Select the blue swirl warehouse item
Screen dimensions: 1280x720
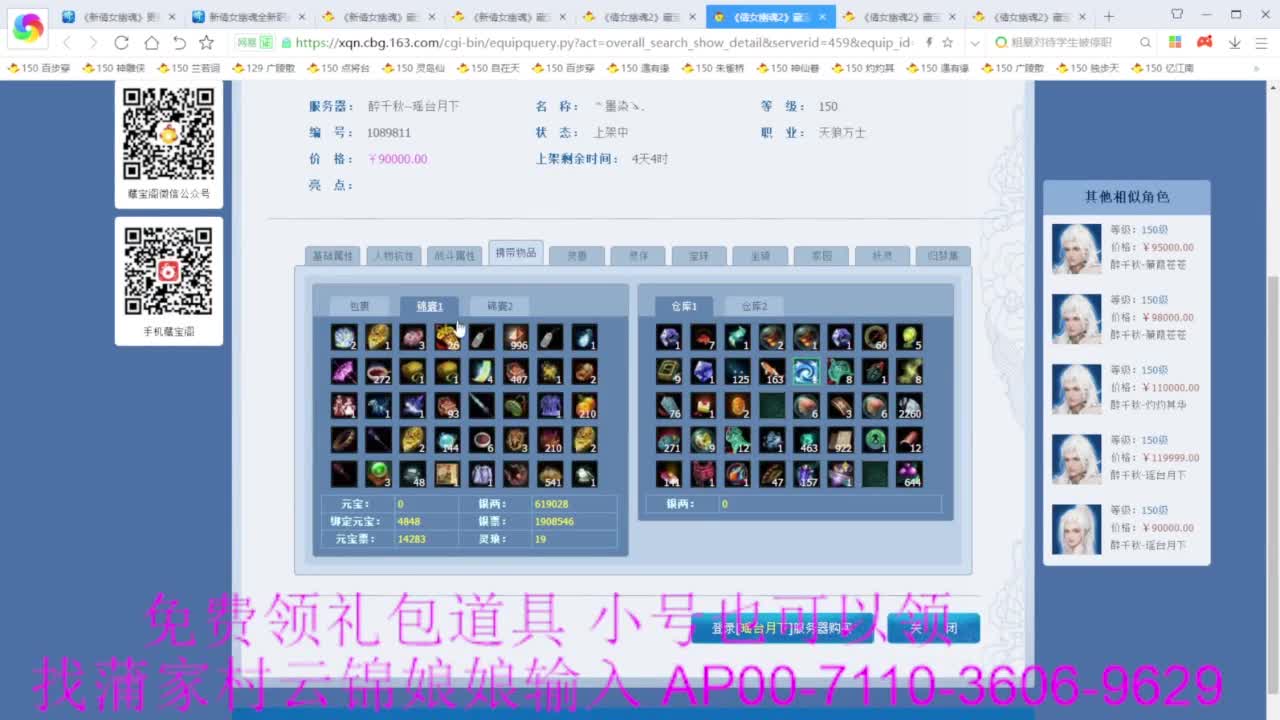pos(806,372)
